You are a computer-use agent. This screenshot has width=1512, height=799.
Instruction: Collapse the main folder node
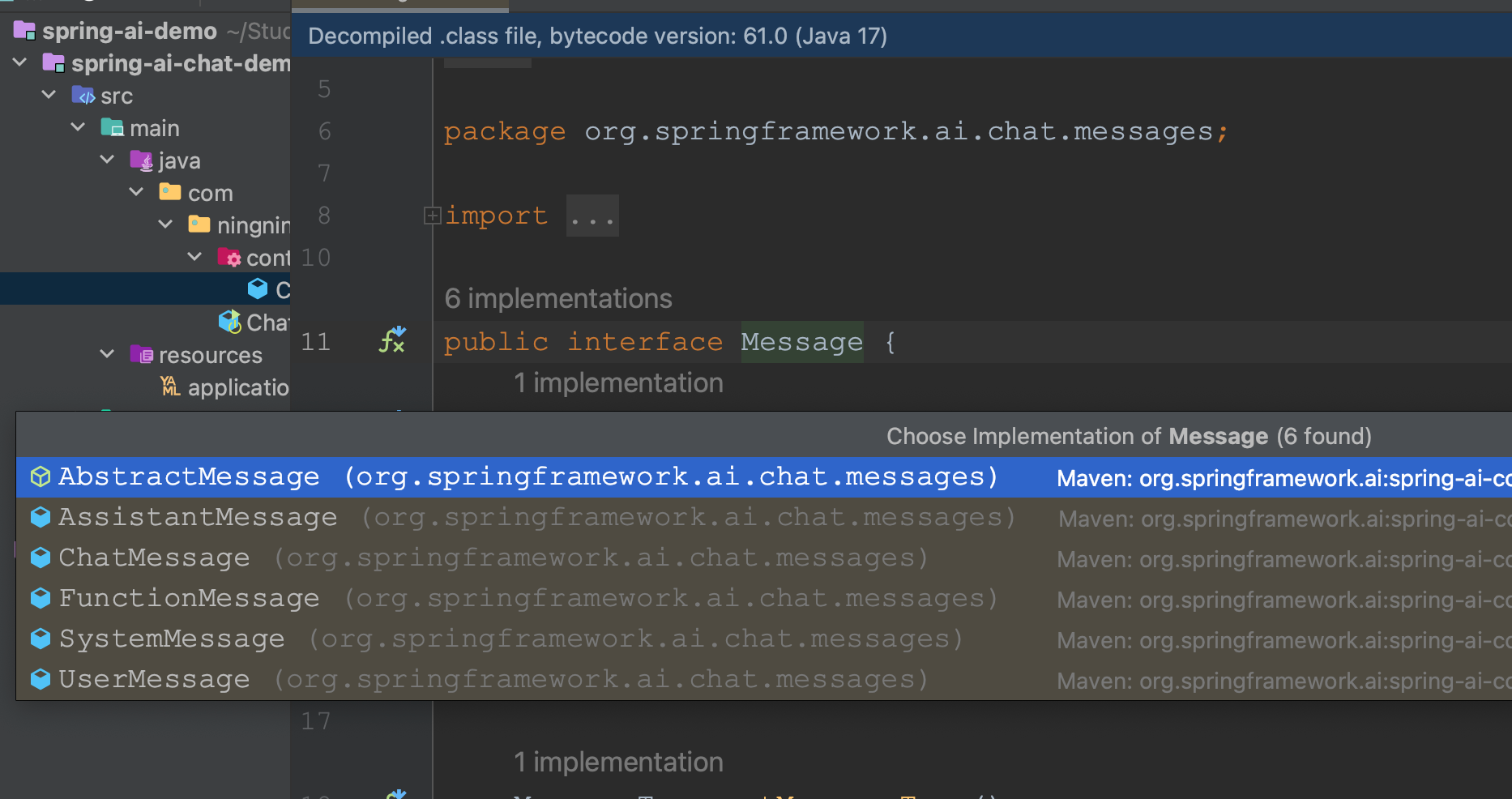click(x=79, y=127)
